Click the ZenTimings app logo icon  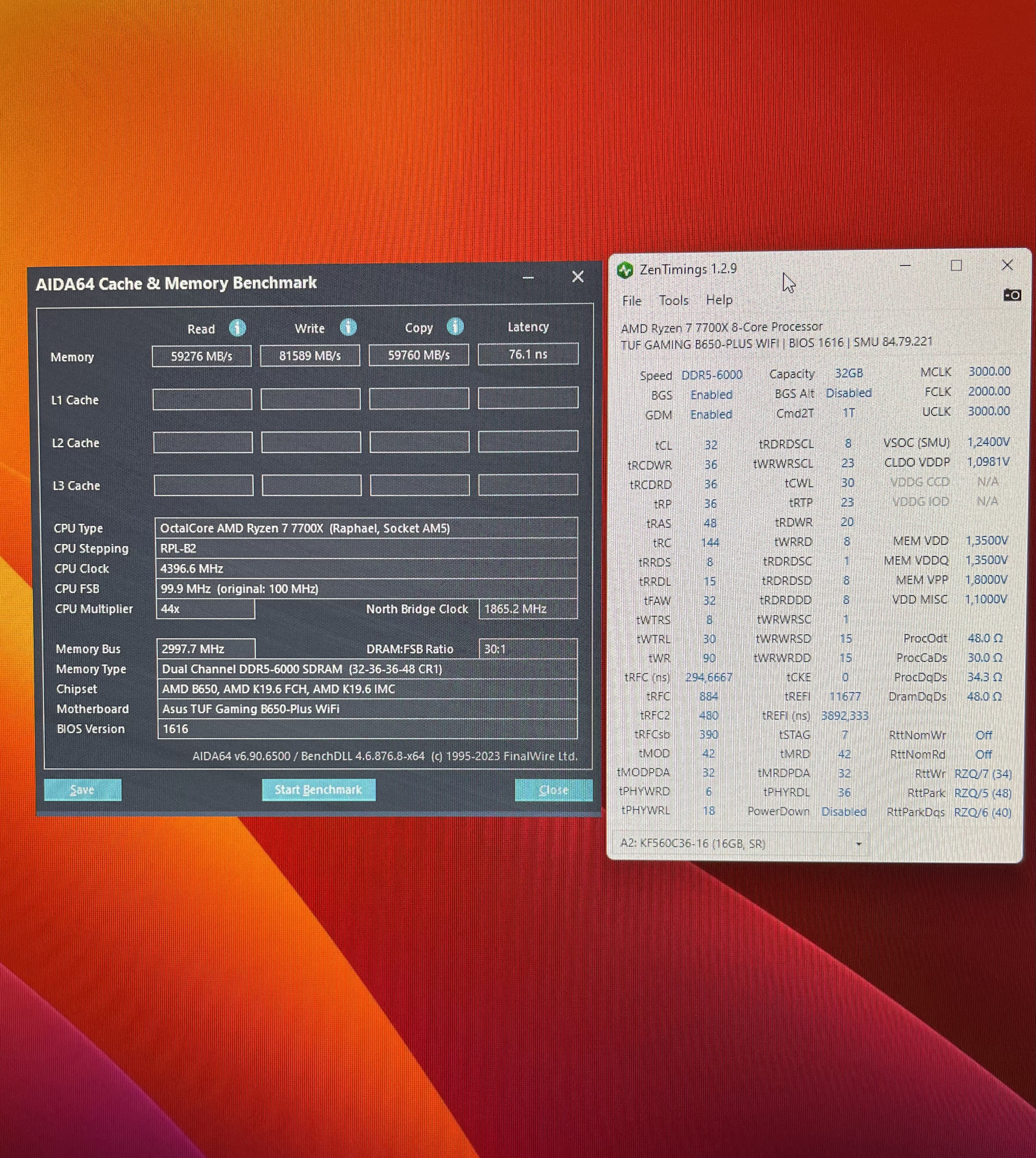pos(625,270)
